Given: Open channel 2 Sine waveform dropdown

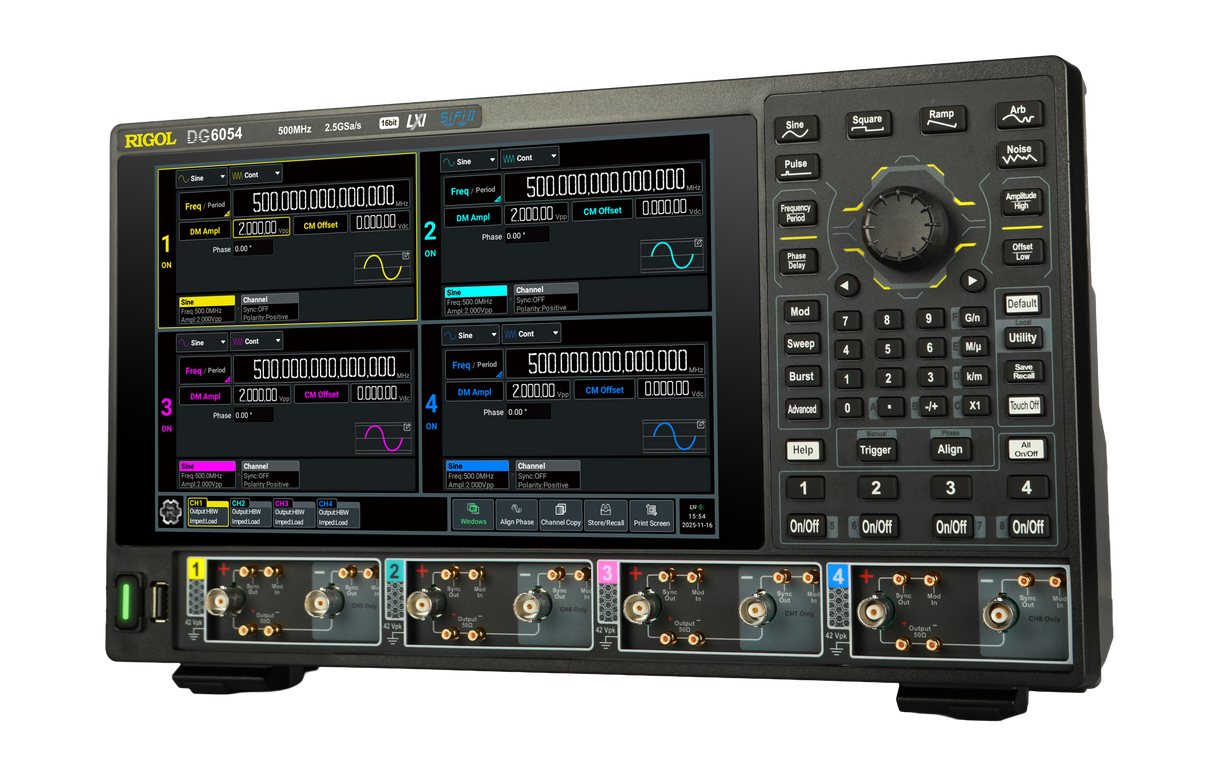Looking at the screenshot, I should (469, 160).
